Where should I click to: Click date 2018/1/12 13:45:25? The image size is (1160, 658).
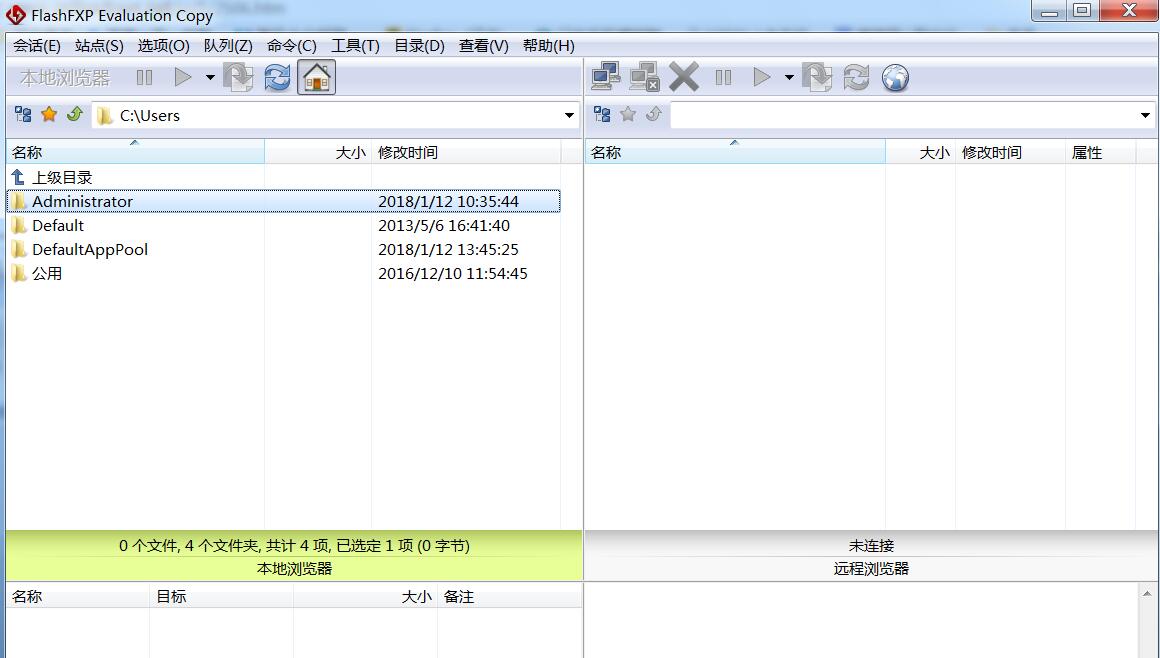tap(448, 249)
